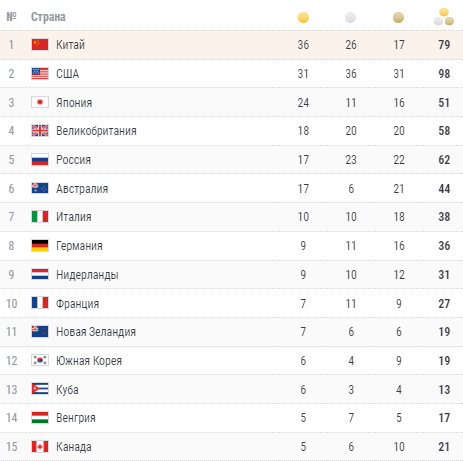
Task: Click the Страна column header
Action: pyautogui.click(x=48, y=17)
